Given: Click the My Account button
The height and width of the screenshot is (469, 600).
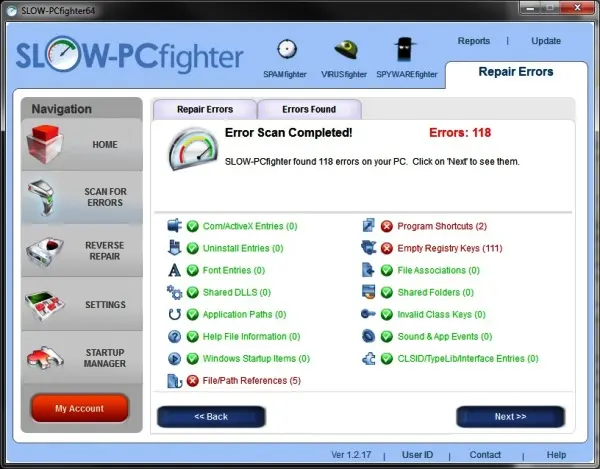Looking at the screenshot, I should click(x=80, y=408).
